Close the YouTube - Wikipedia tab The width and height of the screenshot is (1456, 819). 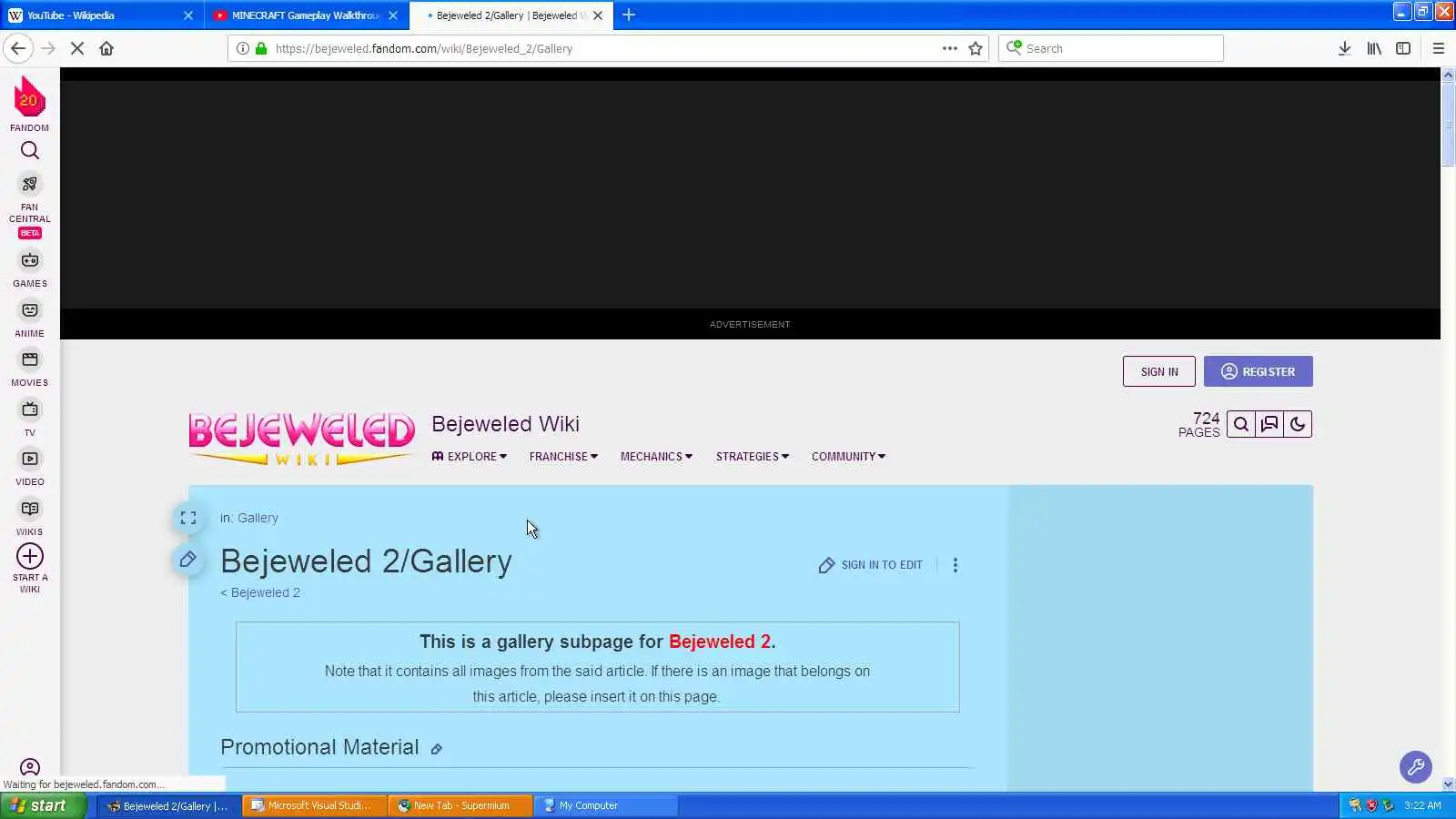pyautogui.click(x=188, y=15)
